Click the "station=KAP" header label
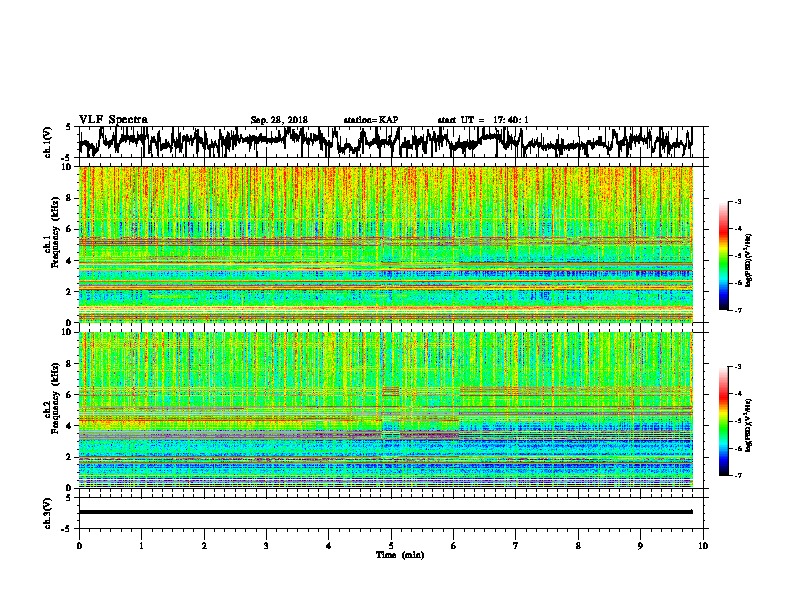 (x=371, y=120)
